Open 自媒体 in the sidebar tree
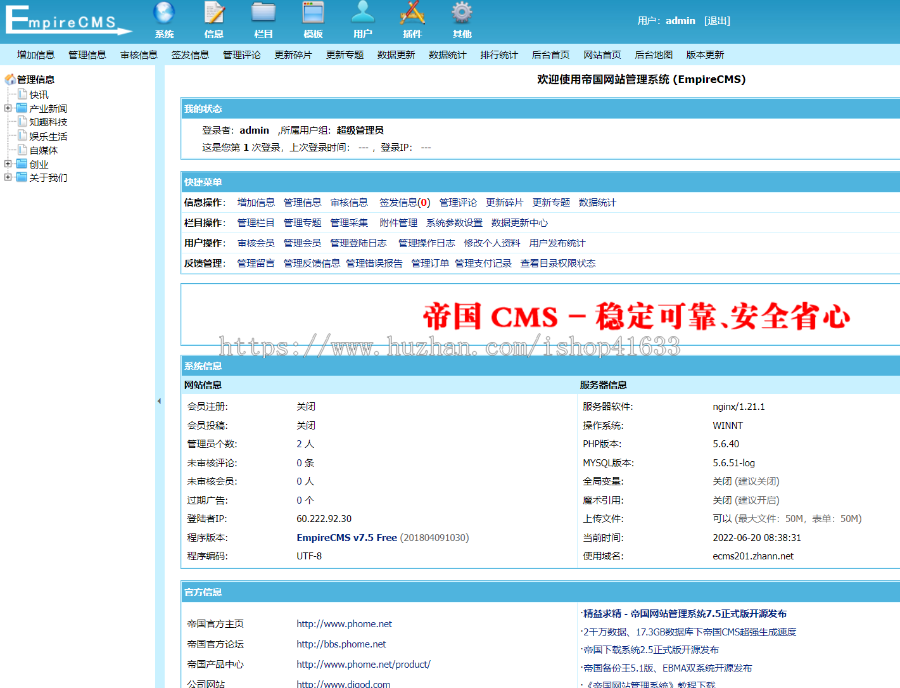Viewport: 900px width, 688px height. tap(44, 150)
